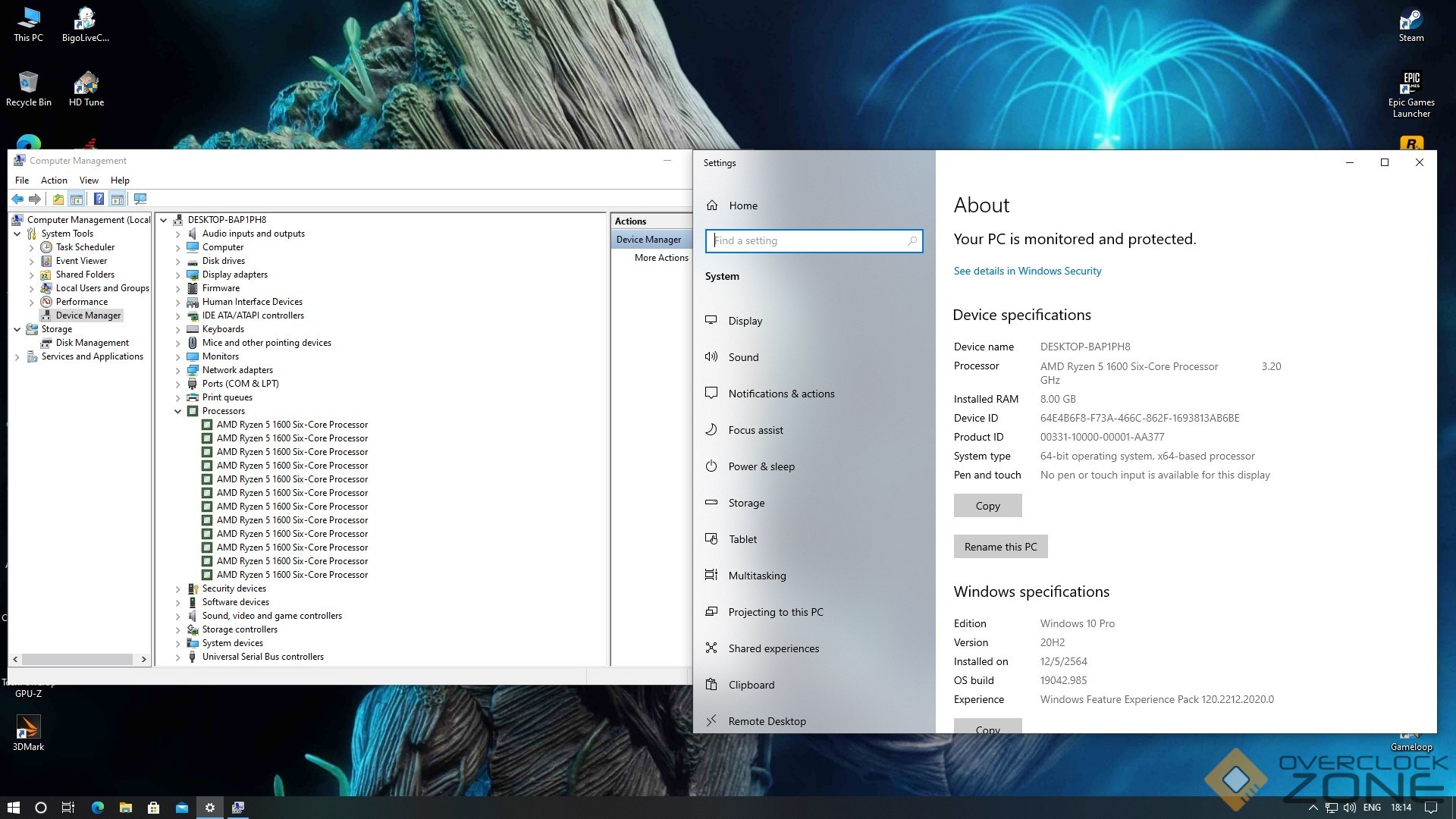Open Display settings in sidebar
The height and width of the screenshot is (819, 1456).
coord(745,321)
